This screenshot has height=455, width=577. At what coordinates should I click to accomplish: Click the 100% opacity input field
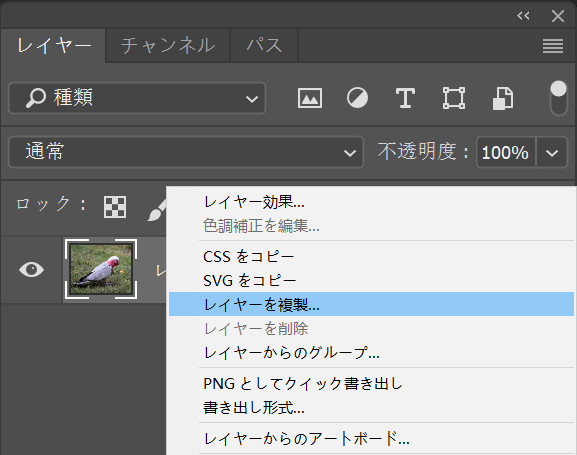505,152
